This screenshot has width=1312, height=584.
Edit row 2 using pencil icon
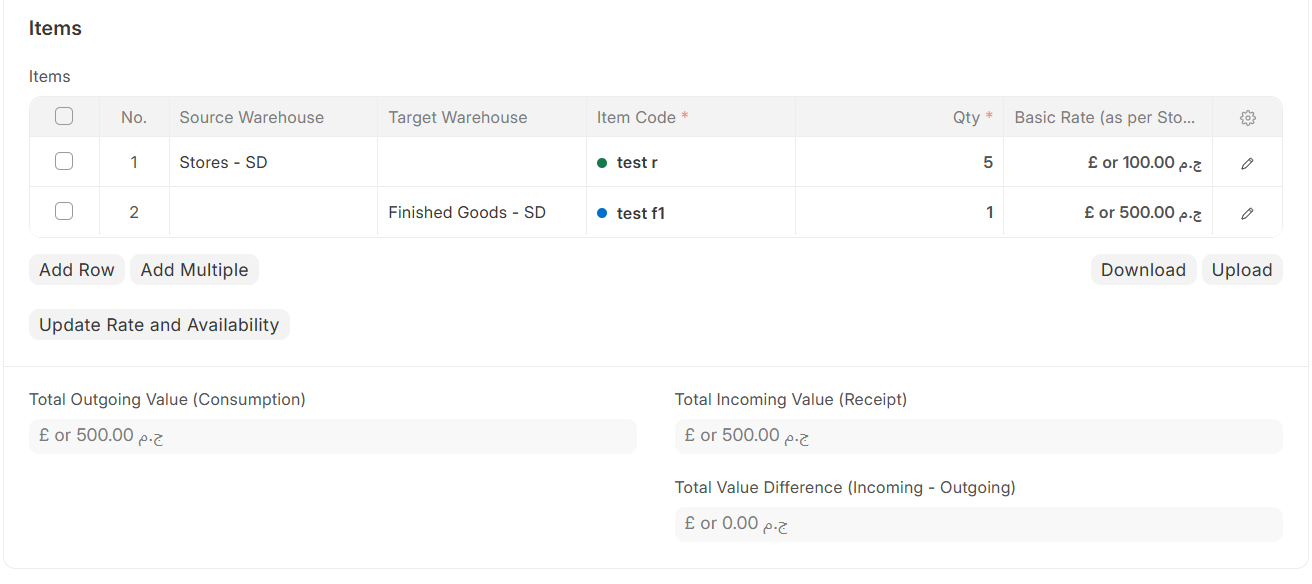click(x=1247, y=213)
